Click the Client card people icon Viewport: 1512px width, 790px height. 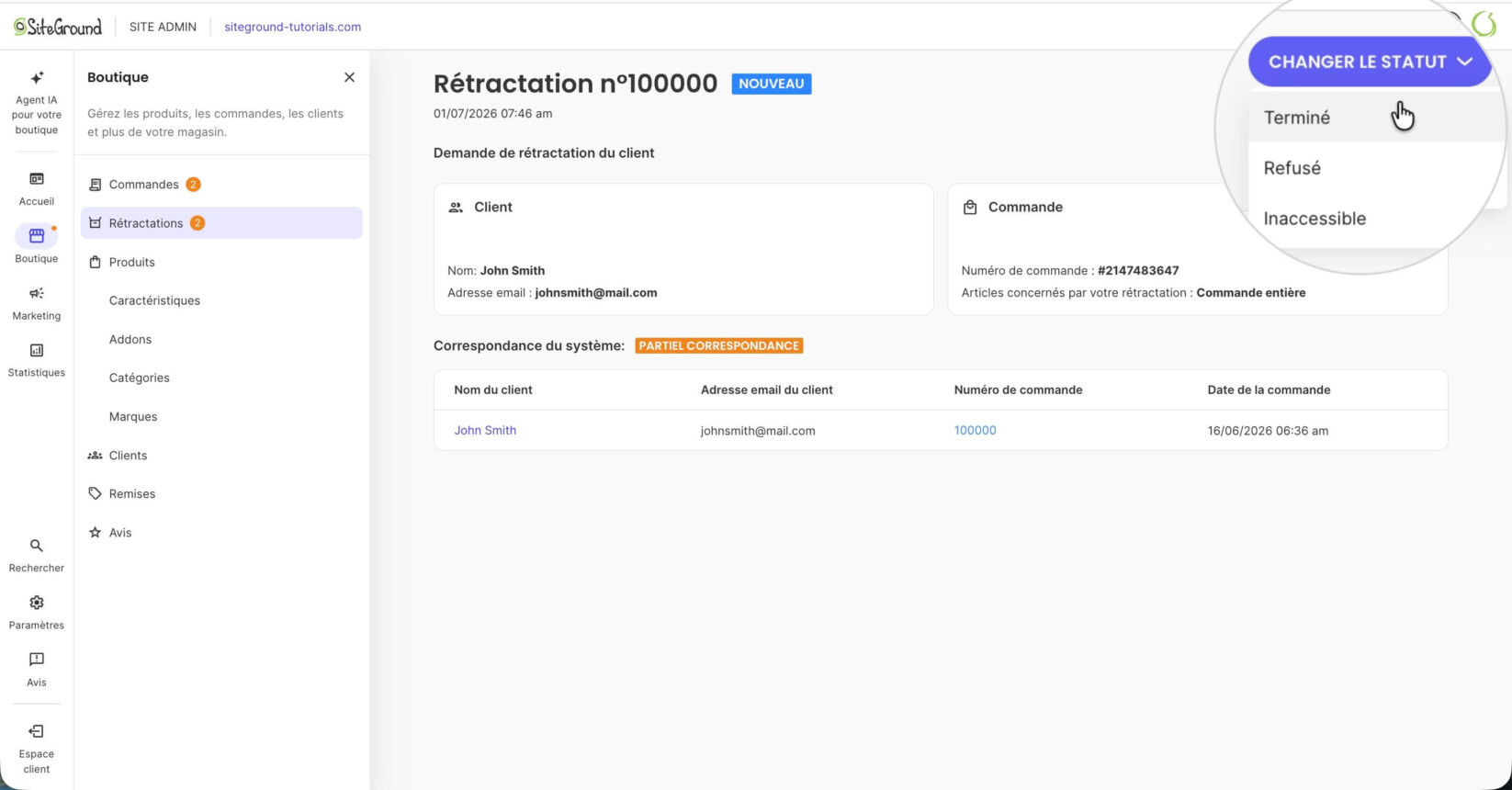pyautogui.click(x=456, y=208)
